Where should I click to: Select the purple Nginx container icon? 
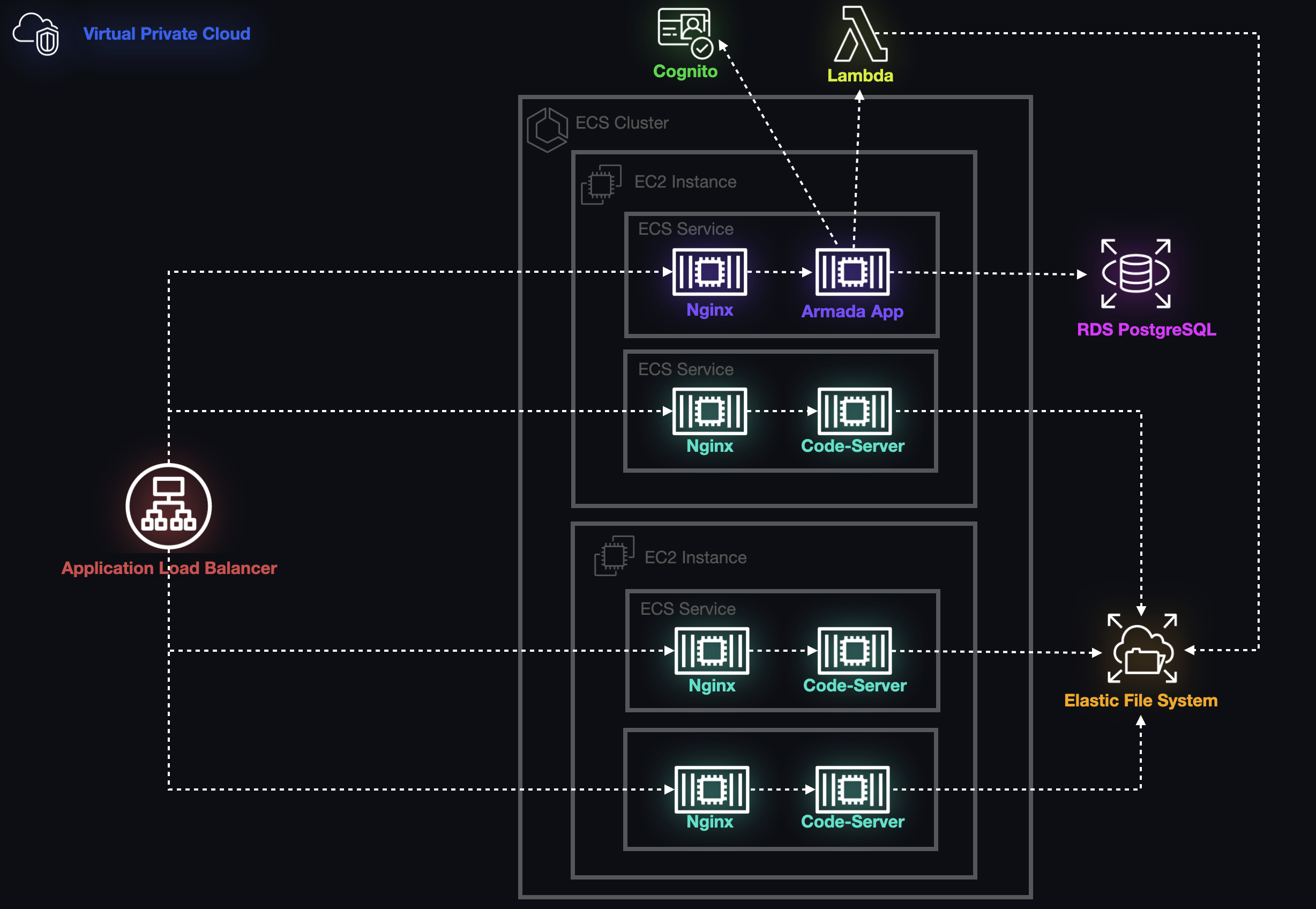tap(709, 272)
